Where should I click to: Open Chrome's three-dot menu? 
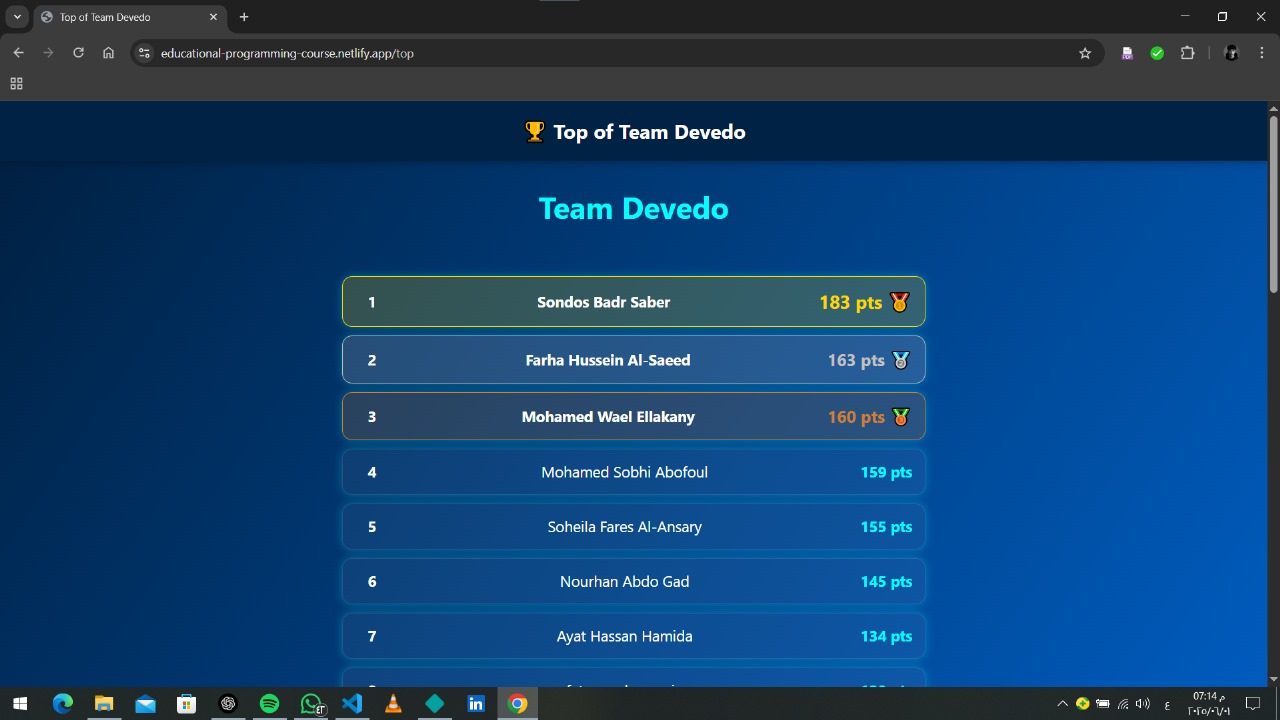point(1262,53)
